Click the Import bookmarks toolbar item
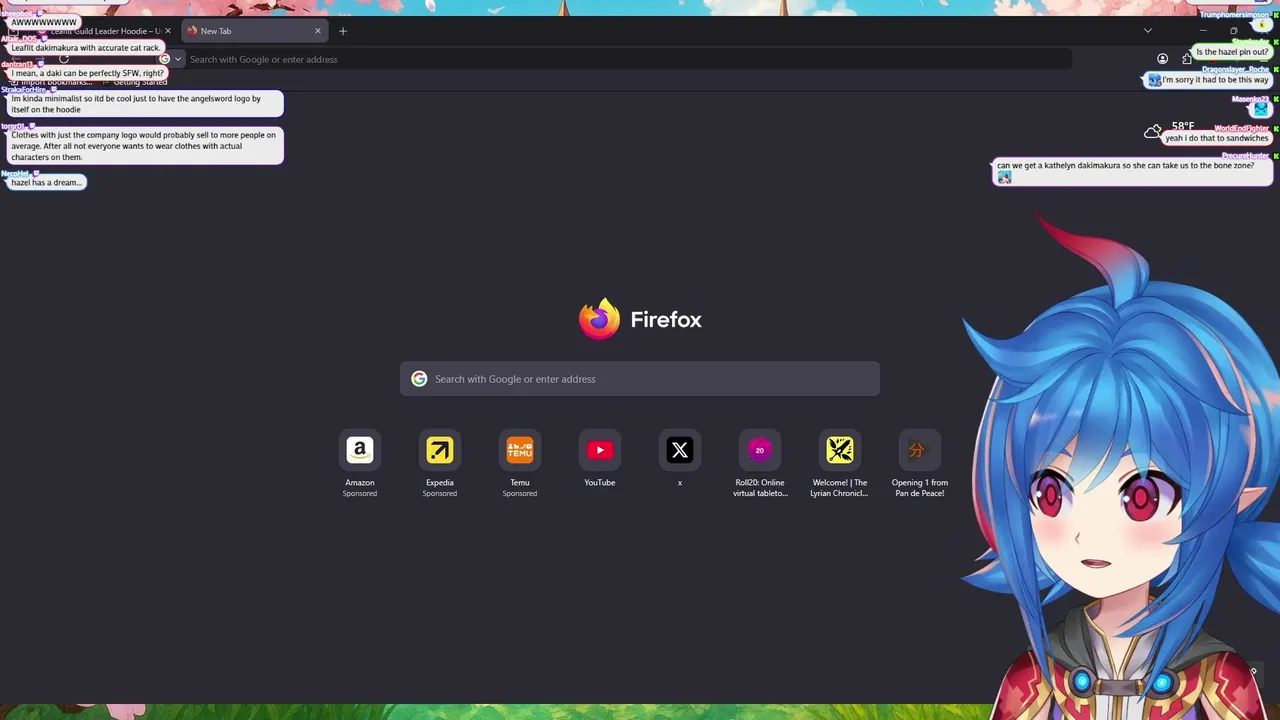1280x720 pixels. pyautogui.click(x=52, y=82)
